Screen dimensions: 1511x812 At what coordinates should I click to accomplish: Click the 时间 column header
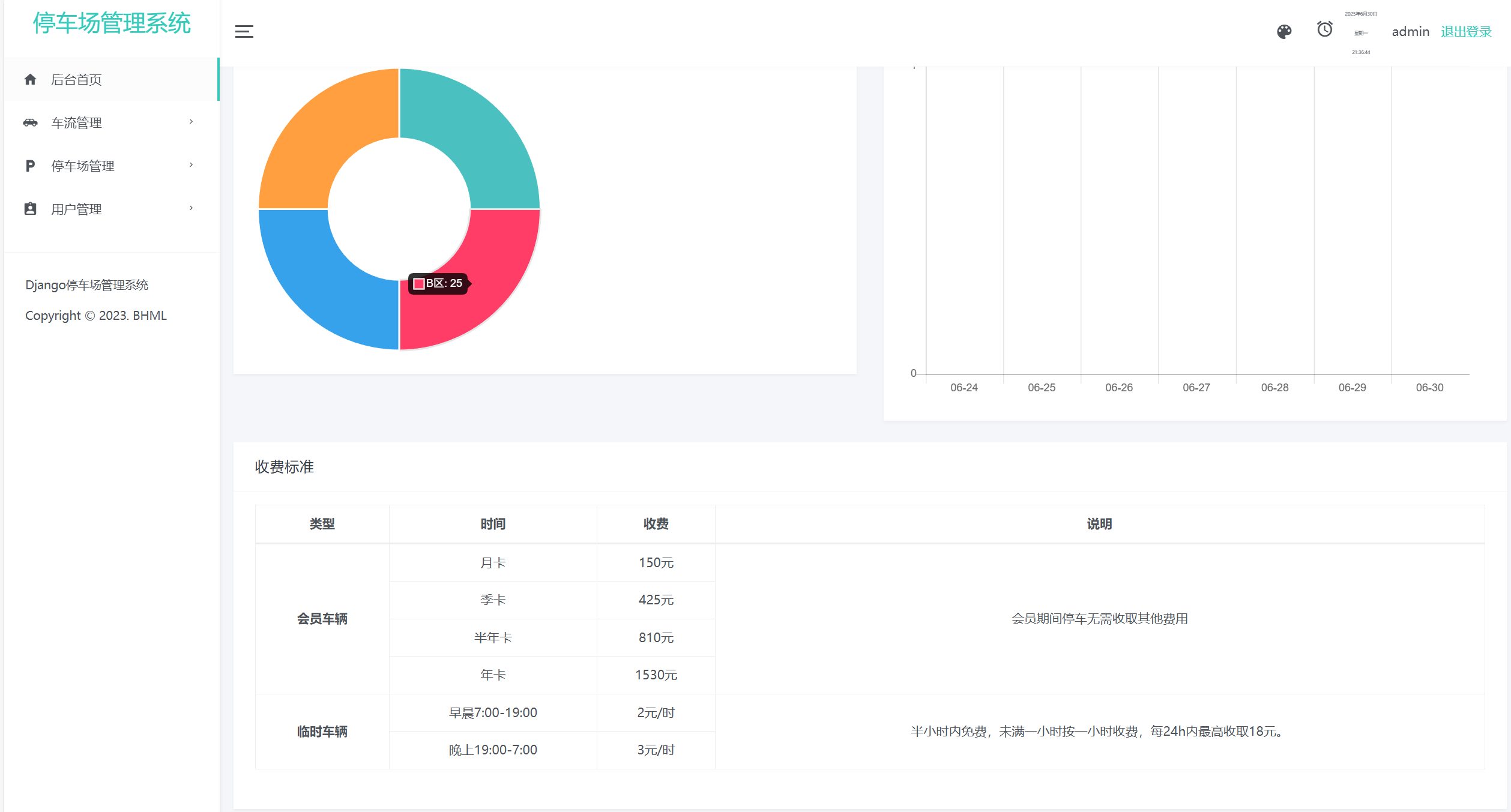(493, 524)
